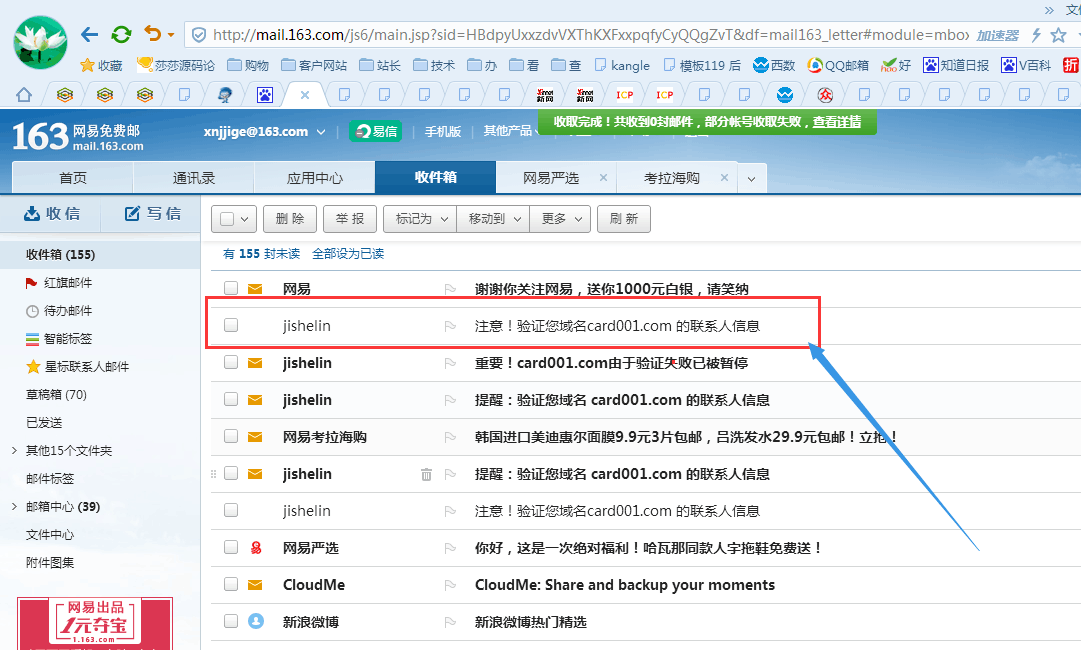Select the 收件箱 tab

pos(436,177)
